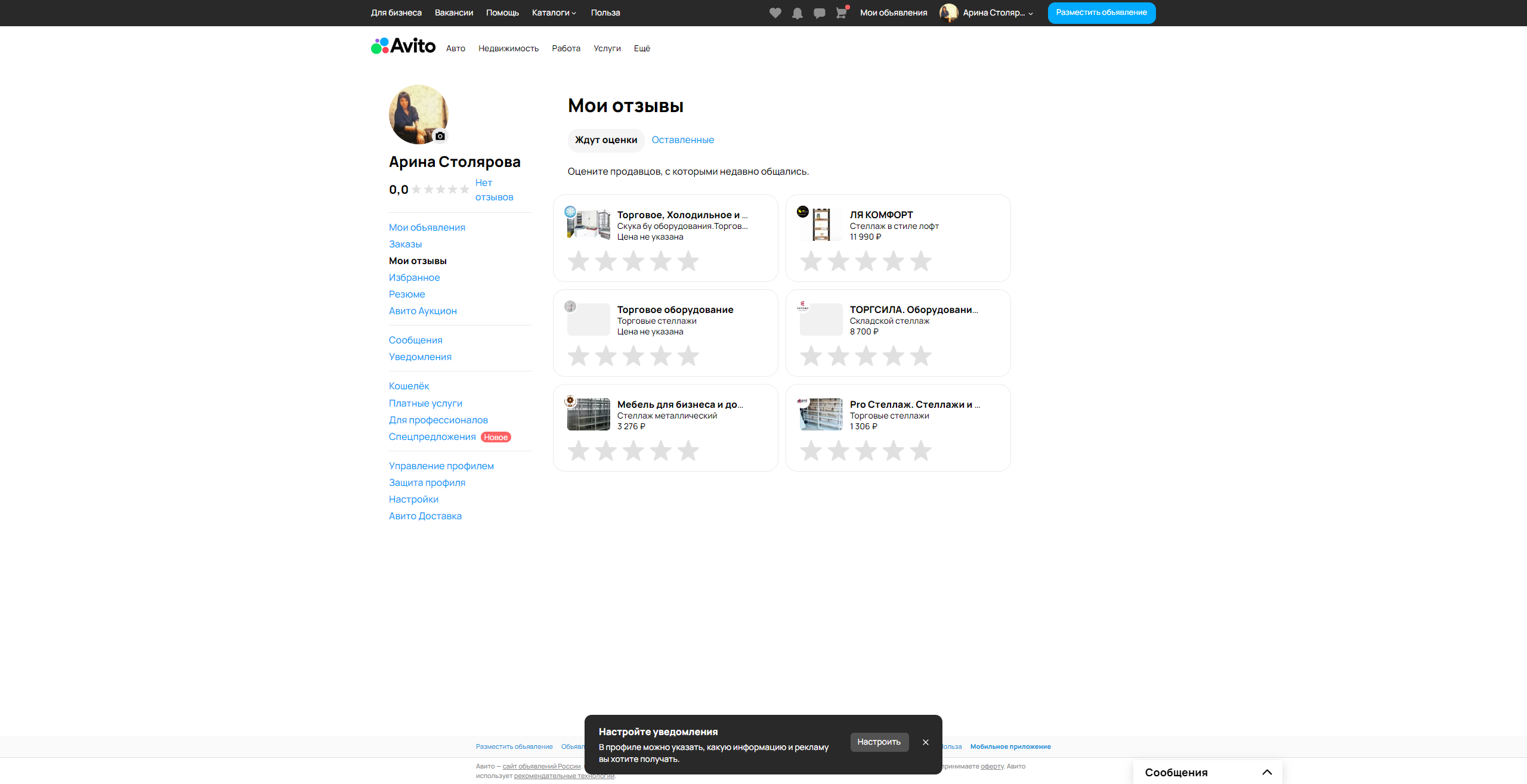Give Pro Стеллаж seller four stars
Screen dimensions: 1527x784
click(x=893, y=451)
